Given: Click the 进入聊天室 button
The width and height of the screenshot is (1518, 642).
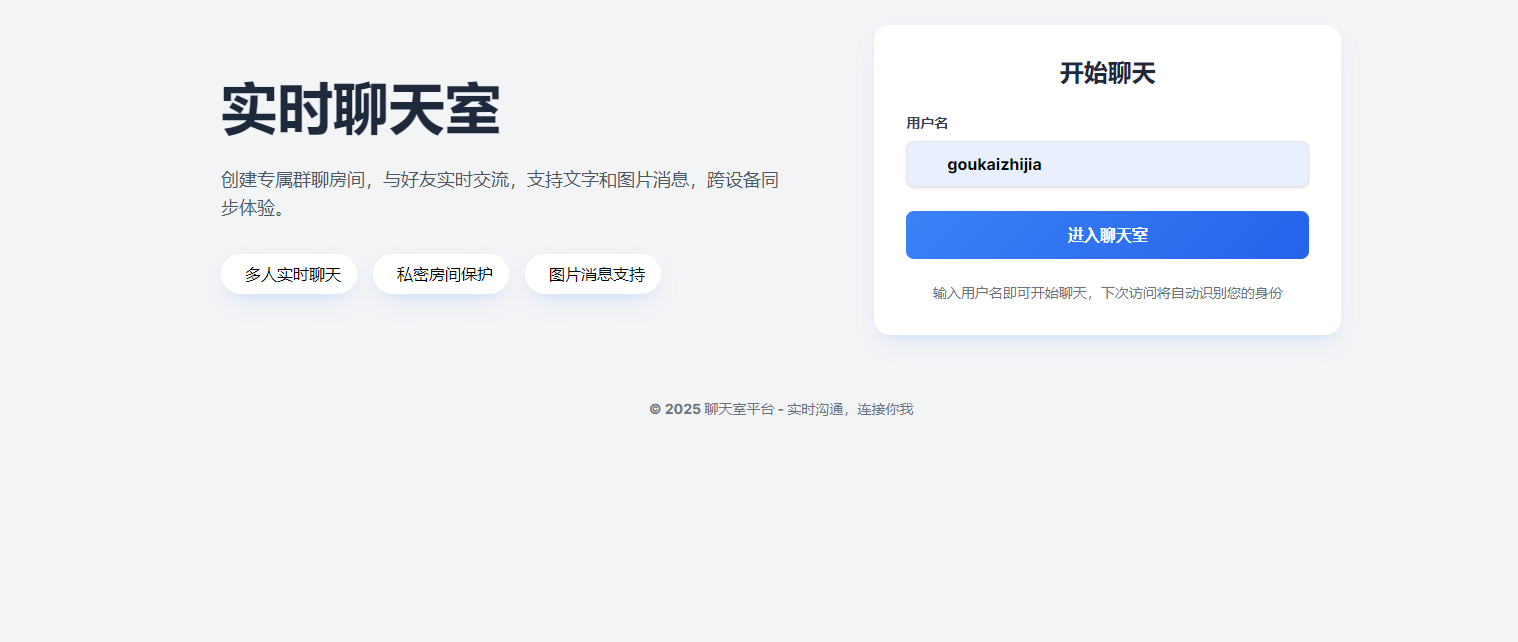Looking at the screenshot, I should [1107, 235].
